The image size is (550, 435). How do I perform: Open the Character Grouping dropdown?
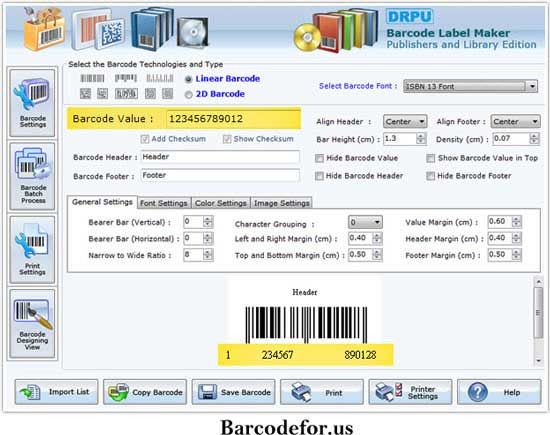click(x=365, y=222)
